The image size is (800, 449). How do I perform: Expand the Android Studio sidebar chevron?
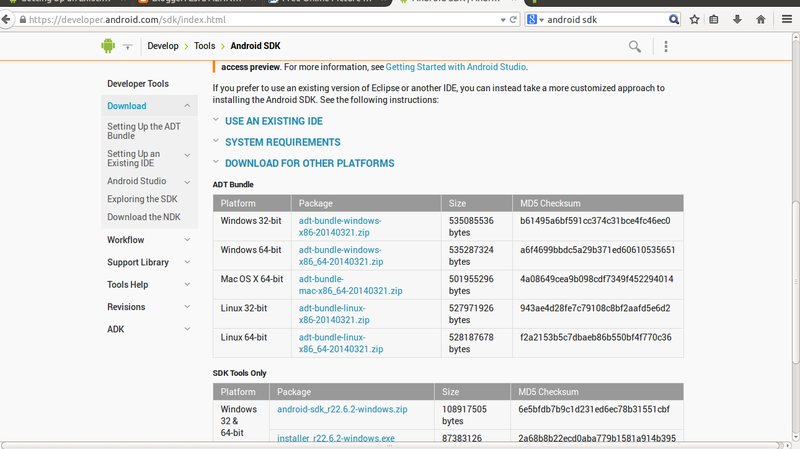187,182
